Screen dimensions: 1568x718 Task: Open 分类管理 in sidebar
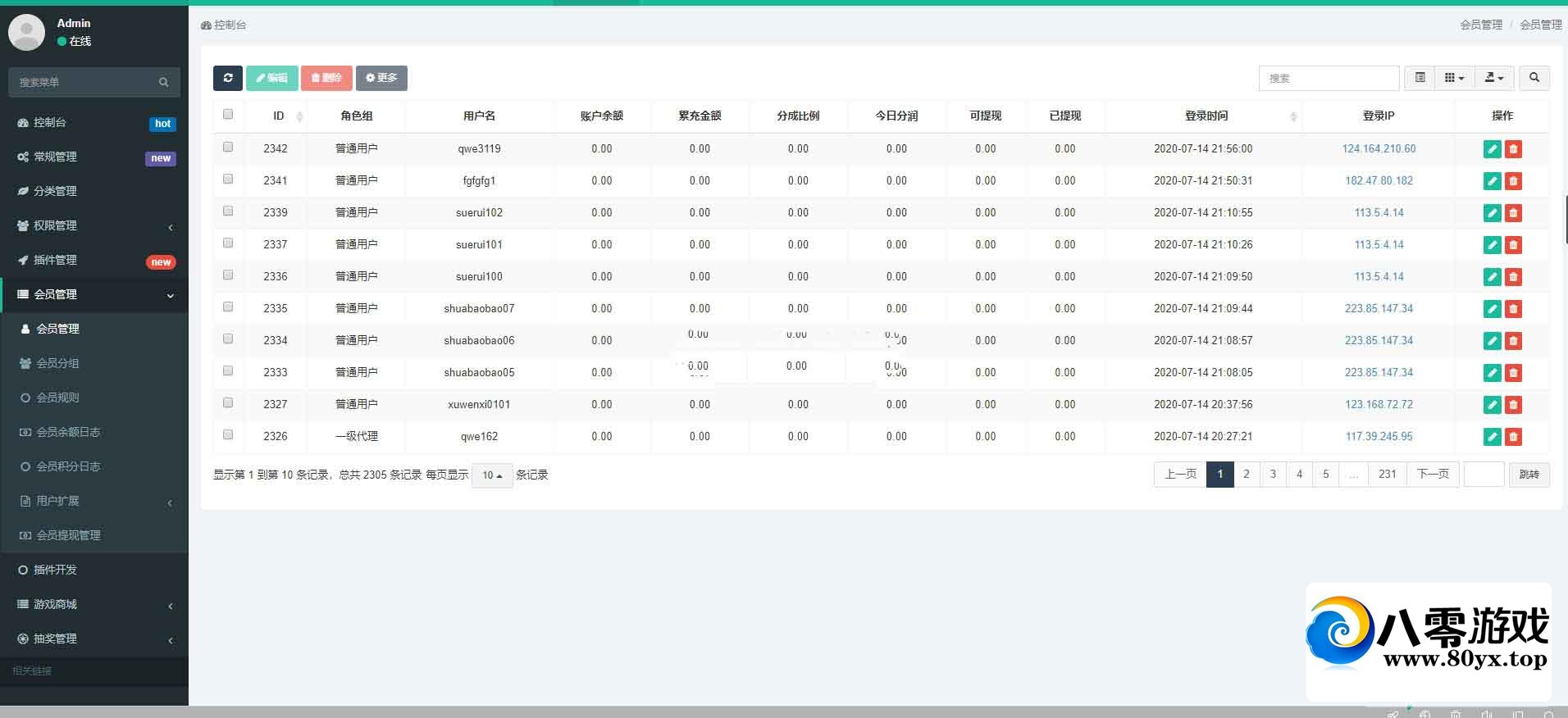(94, 191)
